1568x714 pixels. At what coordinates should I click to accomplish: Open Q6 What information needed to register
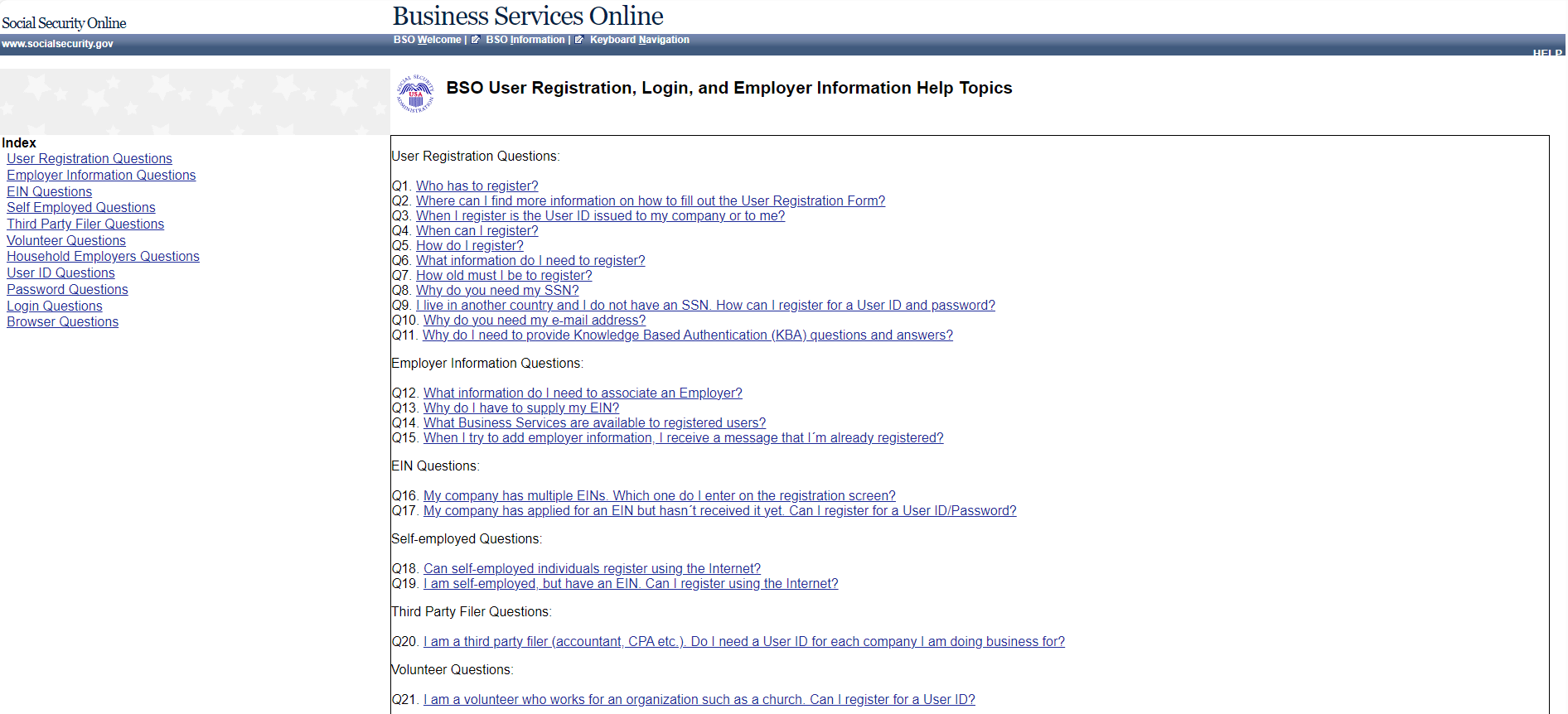(530, 261)
